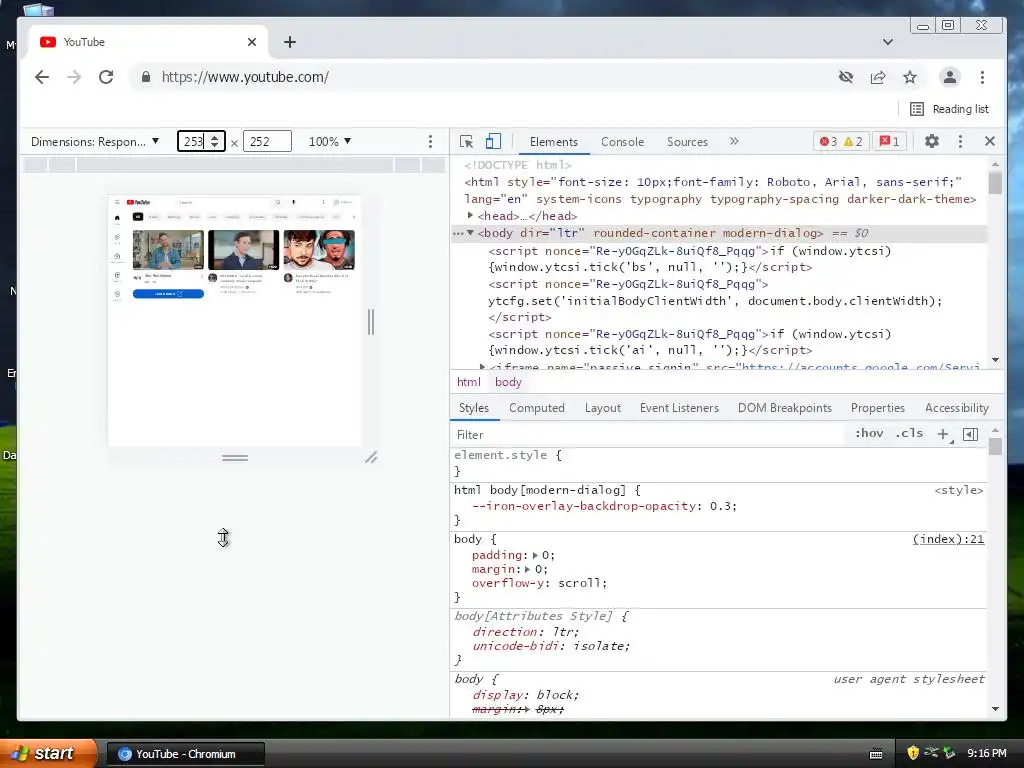Switch to the Console tab

click(x=622, y=142)
